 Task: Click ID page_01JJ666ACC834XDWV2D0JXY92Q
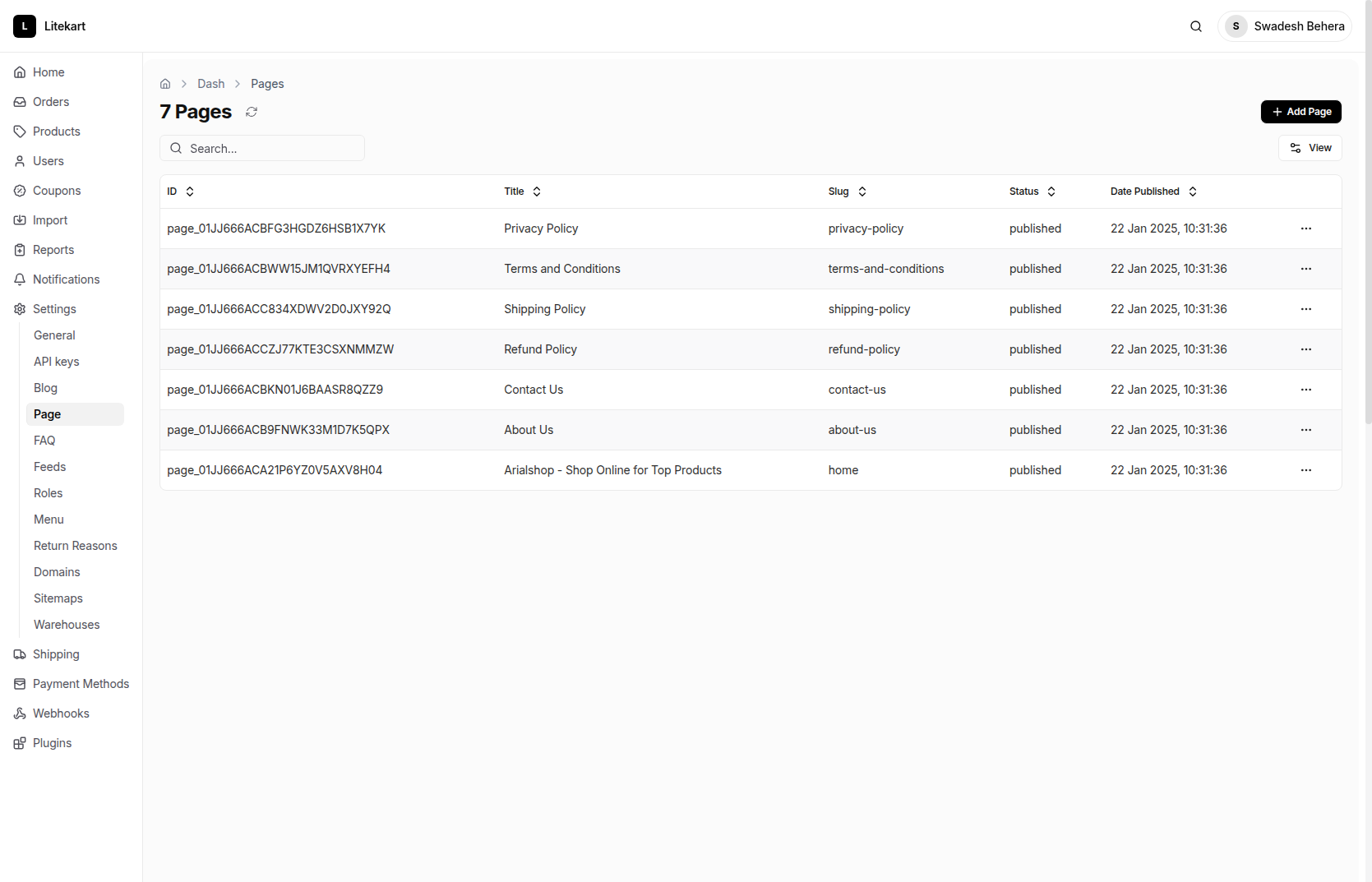pyautogui.click(x=279, y=309)
